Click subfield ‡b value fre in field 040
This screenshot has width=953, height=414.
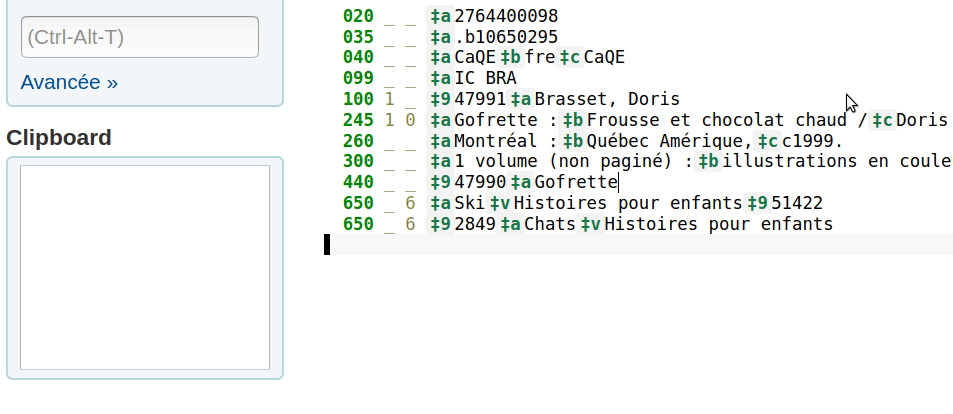coord(540,57)
